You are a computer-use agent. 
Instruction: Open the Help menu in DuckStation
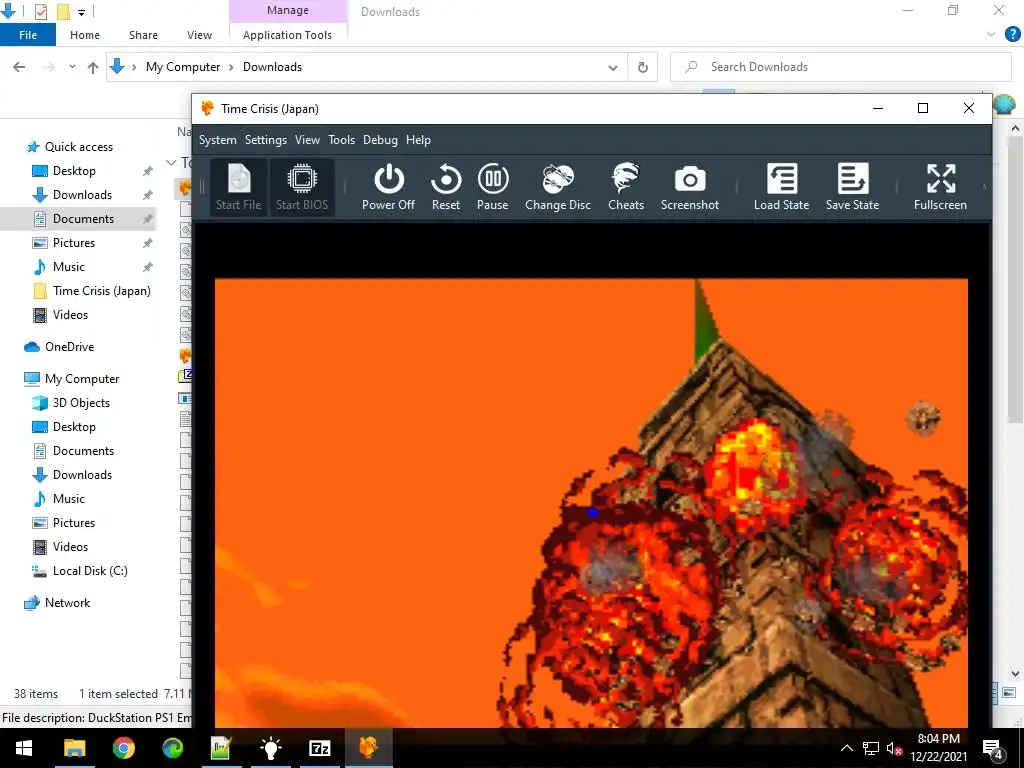tap(418, 140)
